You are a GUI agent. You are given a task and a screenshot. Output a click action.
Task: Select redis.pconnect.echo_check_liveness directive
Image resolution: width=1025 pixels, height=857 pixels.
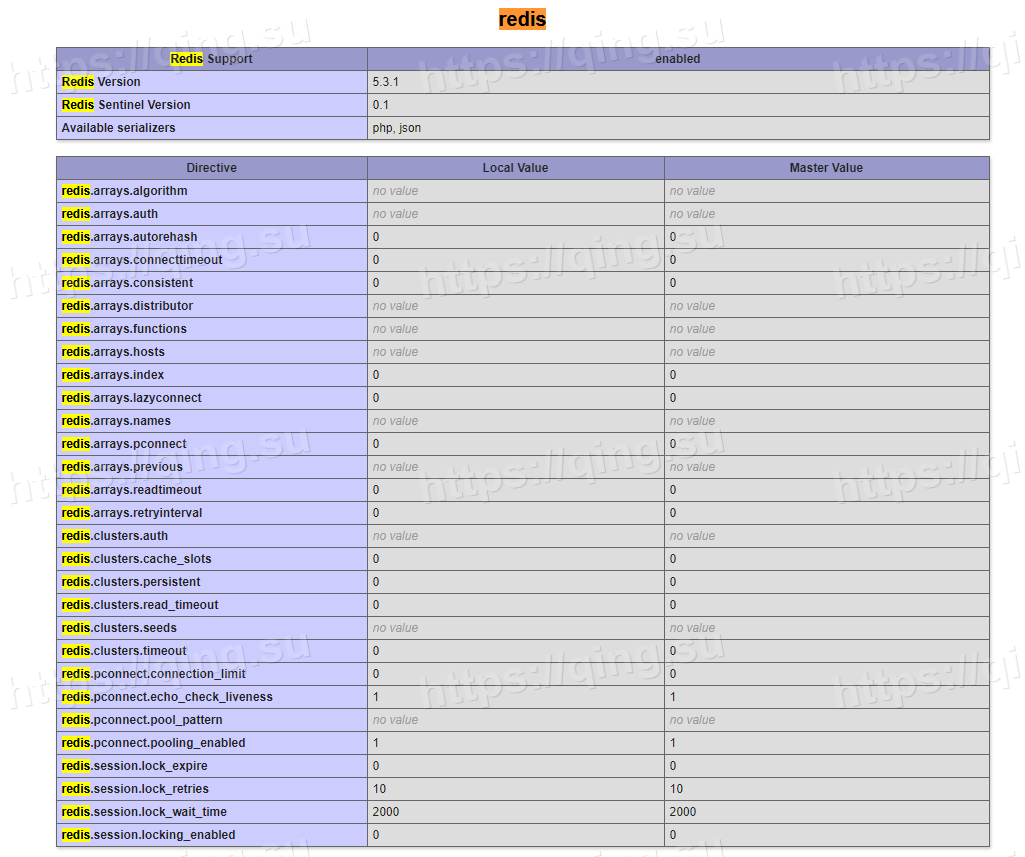pyautogui.click(x=167, y=697)
